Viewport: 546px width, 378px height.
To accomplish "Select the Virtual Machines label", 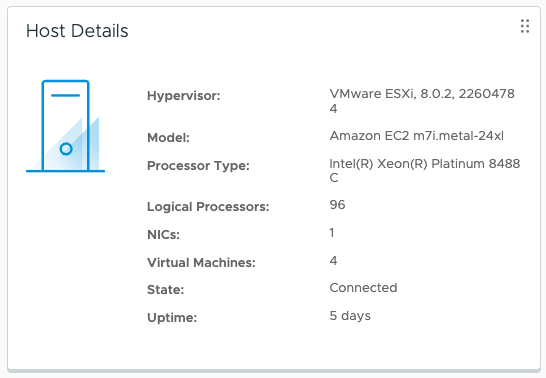I will 201,262.
